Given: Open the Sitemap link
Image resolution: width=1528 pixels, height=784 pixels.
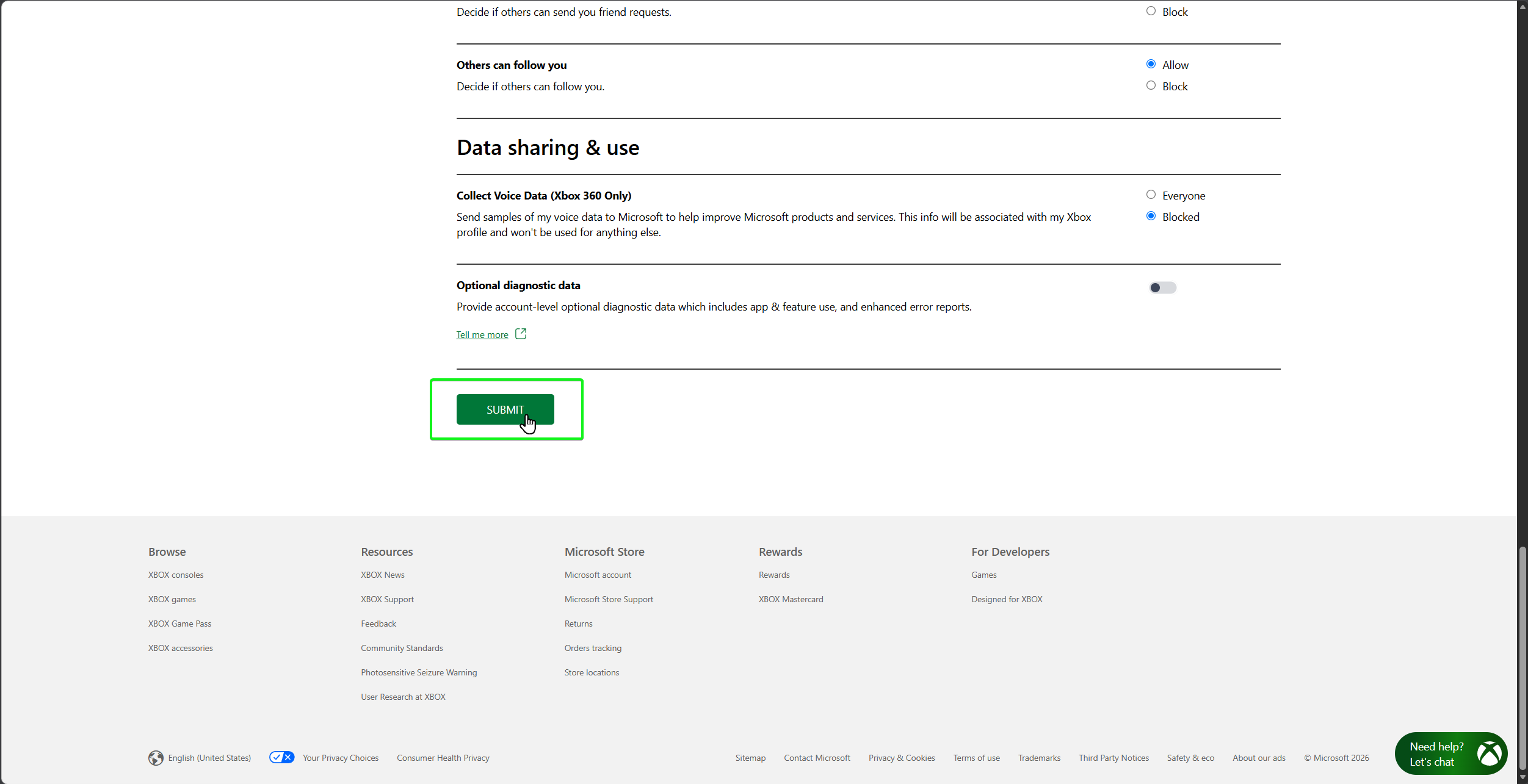Looking at the screenshot, I should pos(750,758).
